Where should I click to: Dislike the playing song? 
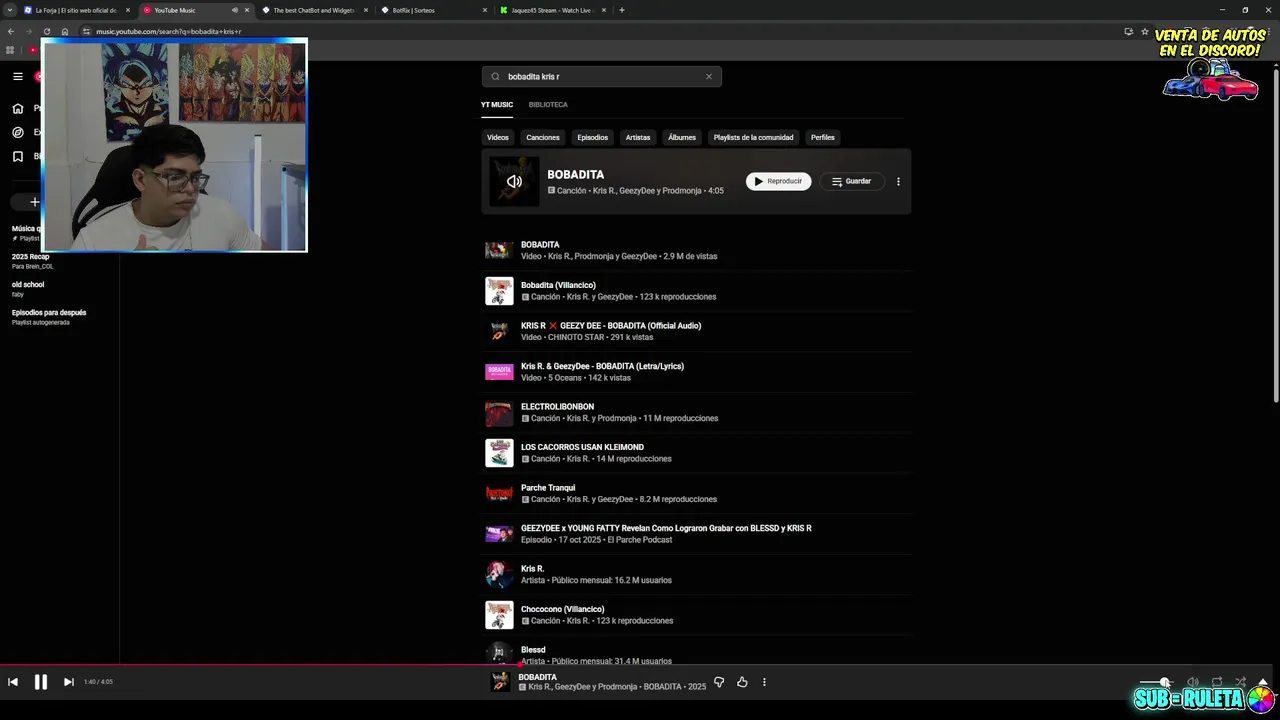[x=719, y=682]
